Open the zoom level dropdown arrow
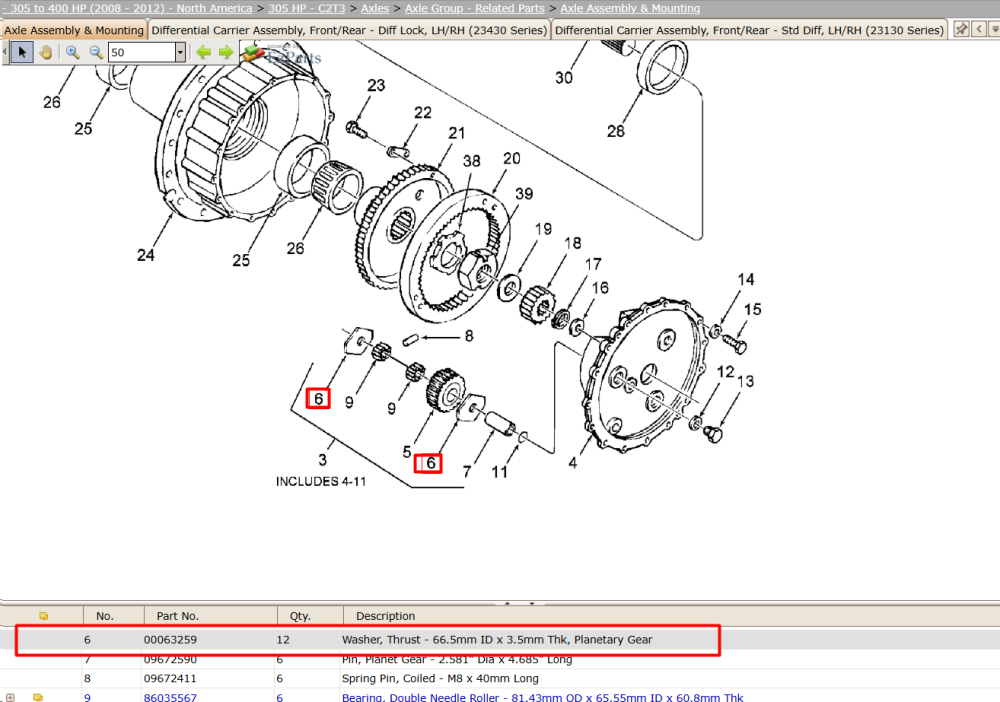The height and width of the screenshot is (702, 1000). coord(180,52)
